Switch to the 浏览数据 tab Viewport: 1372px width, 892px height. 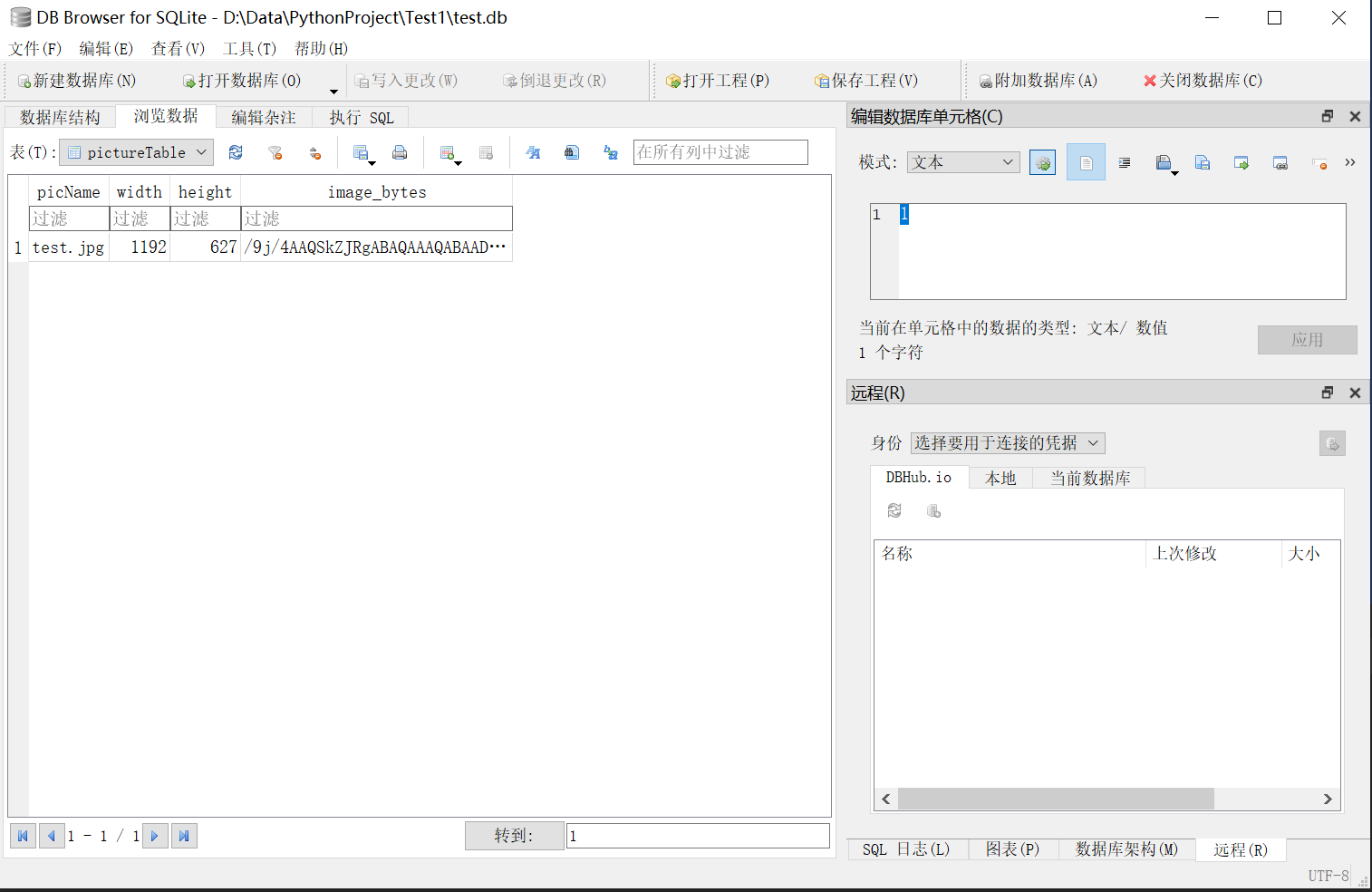(166, 116)
